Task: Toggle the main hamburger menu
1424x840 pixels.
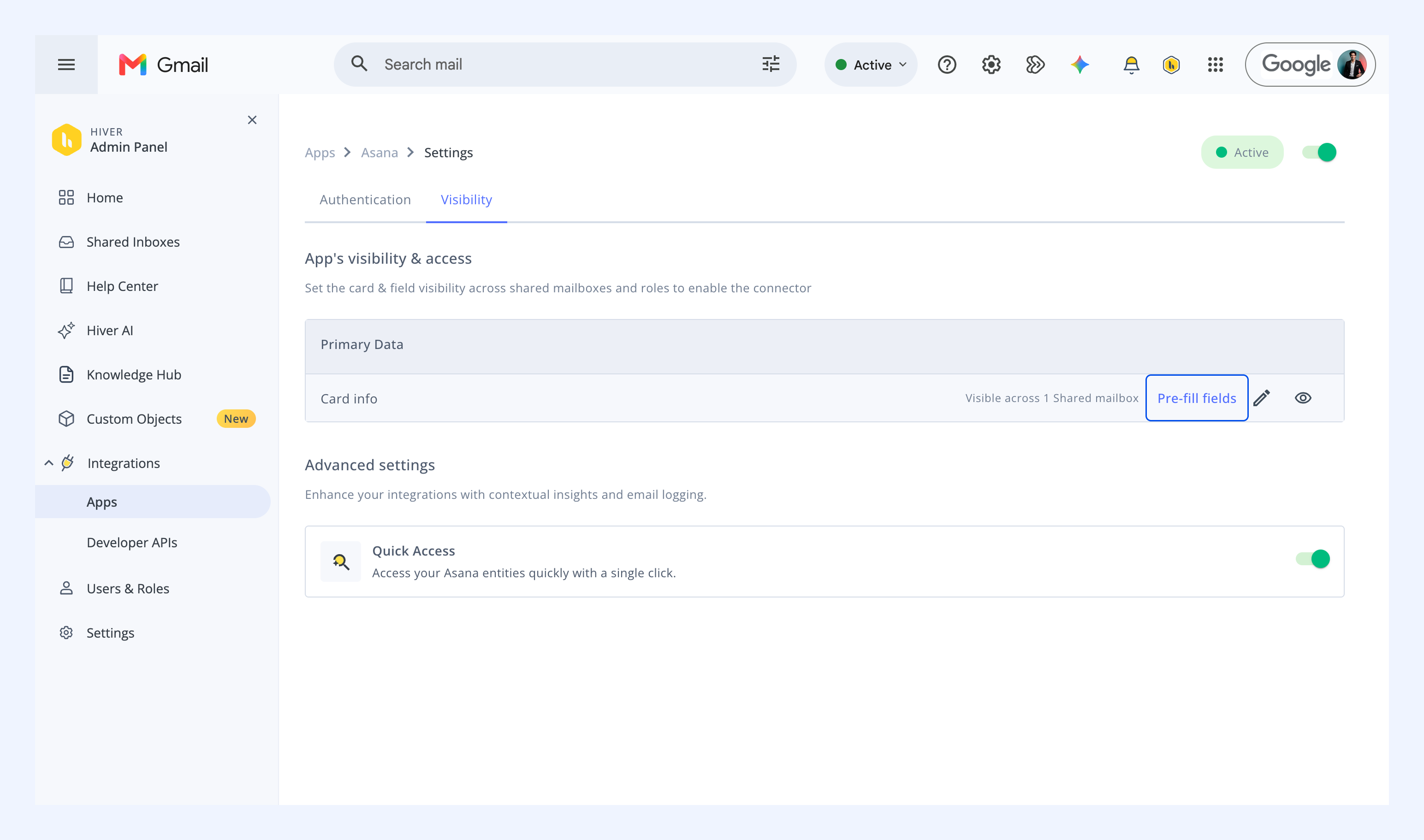Action: point(66,65)
